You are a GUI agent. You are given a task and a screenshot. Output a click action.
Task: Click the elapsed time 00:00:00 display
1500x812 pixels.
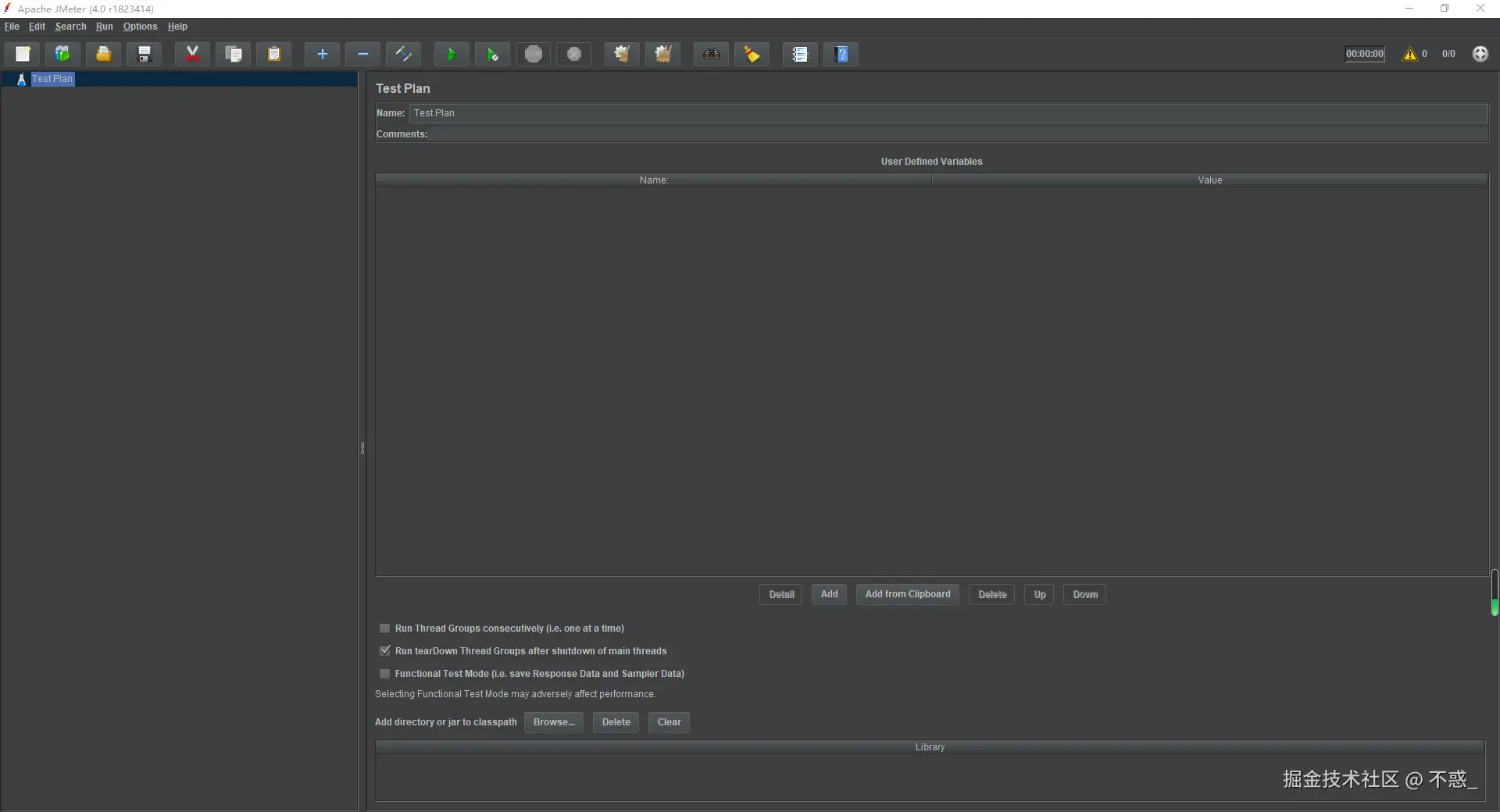coord(1364,54)
